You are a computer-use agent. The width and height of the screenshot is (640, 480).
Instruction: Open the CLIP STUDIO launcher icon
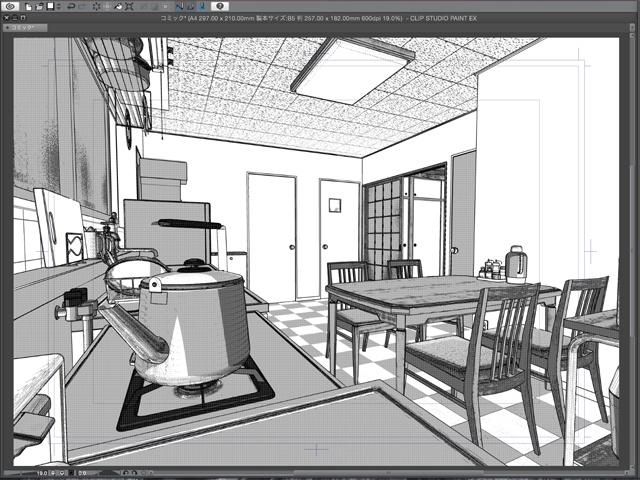pos(11,6)
